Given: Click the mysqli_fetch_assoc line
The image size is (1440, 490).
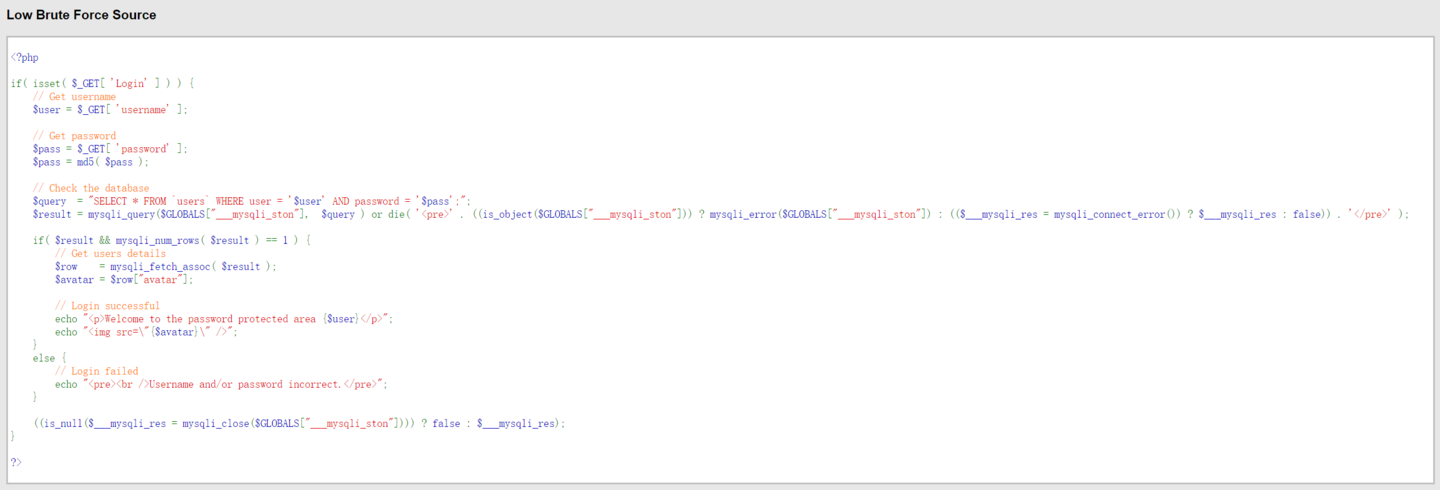Looking at the screenshot, I should point(166,267).
